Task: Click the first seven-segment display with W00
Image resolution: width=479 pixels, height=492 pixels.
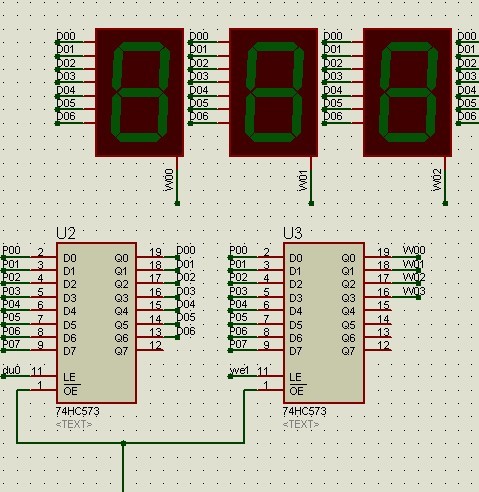Action: click(x=139, y=92)
